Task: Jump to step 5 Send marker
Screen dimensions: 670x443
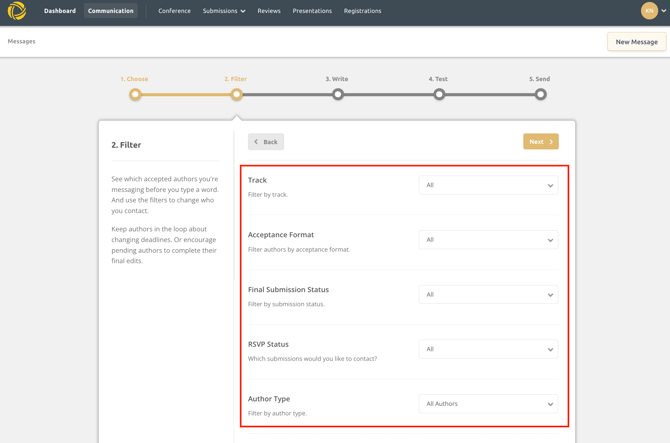Action: tap(540, 94)
